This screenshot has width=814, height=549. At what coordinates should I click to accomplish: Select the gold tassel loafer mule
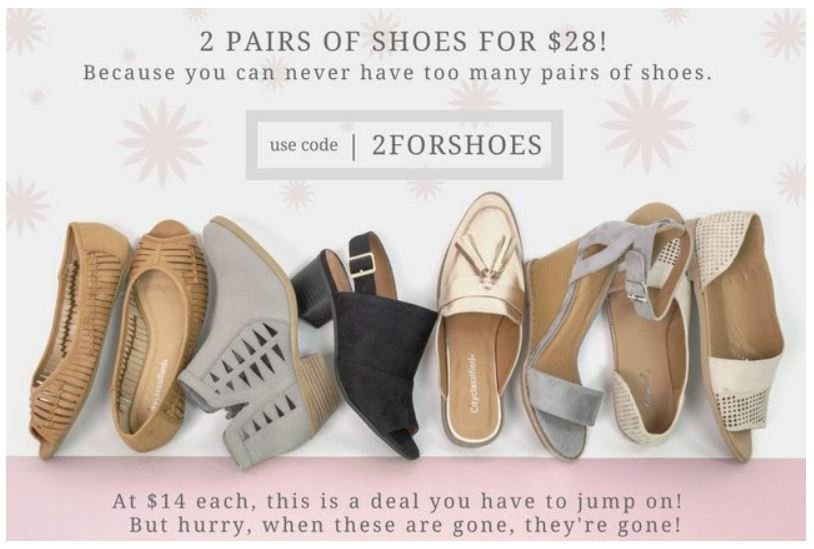[x=480, y=322]
